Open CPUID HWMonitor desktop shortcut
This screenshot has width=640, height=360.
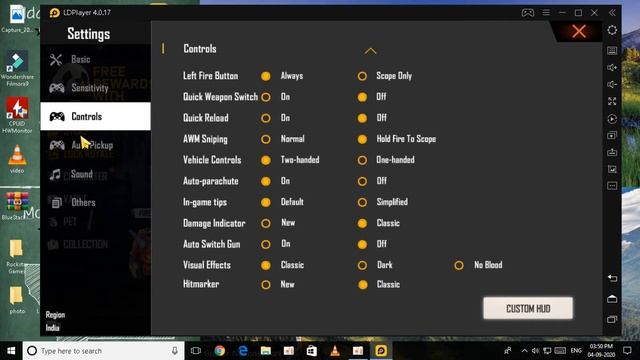click(17, 115)
